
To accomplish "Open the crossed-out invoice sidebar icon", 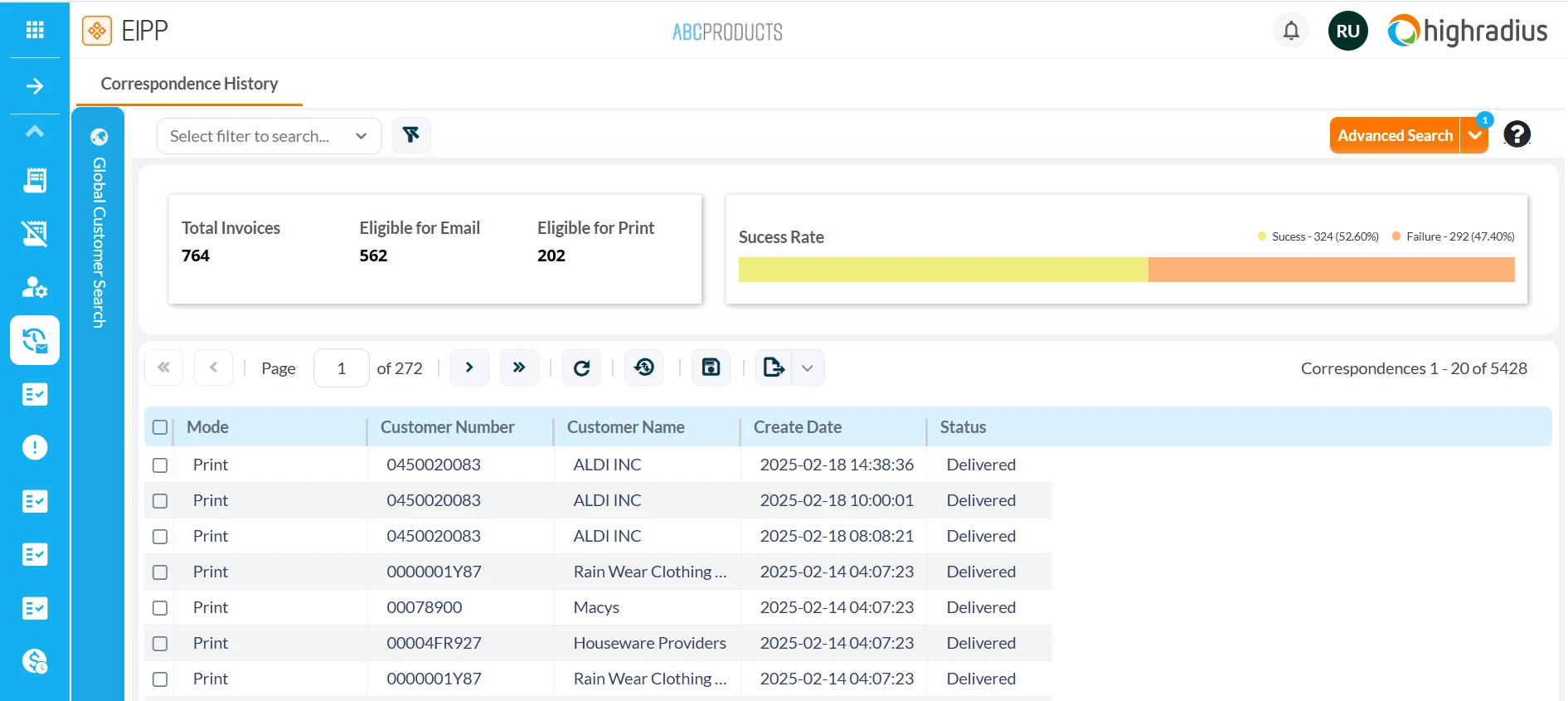I will pos(35,233).
